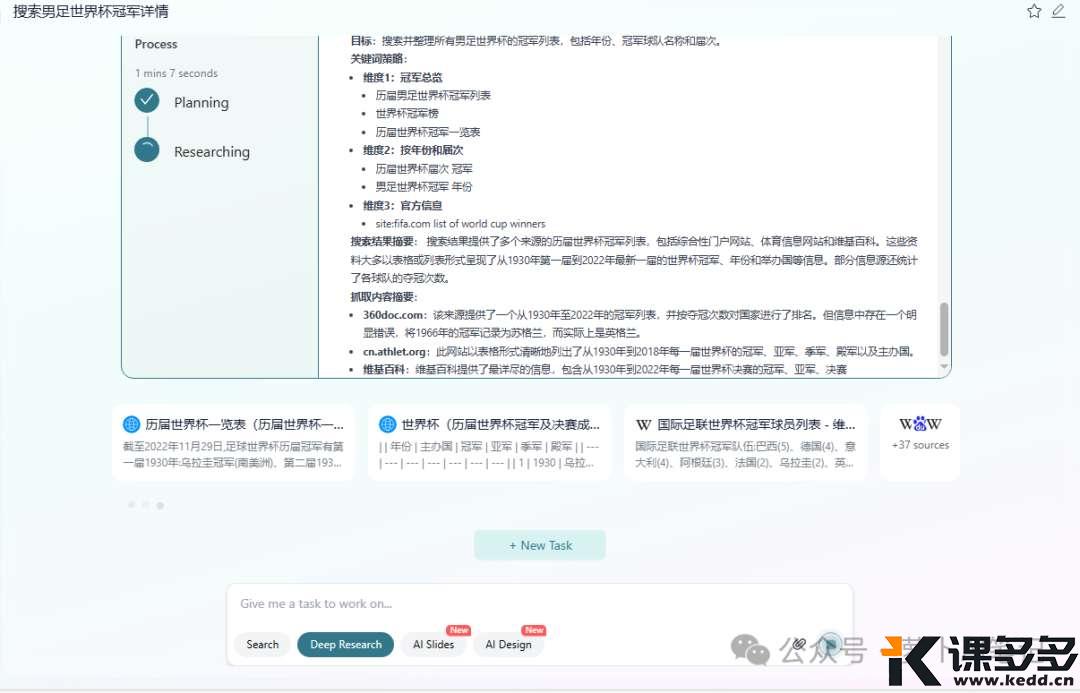This screenshot has height=693, width=1080.
Task: Click the '1 mins 7 seconds' timer text
Action: pos(176,73)
